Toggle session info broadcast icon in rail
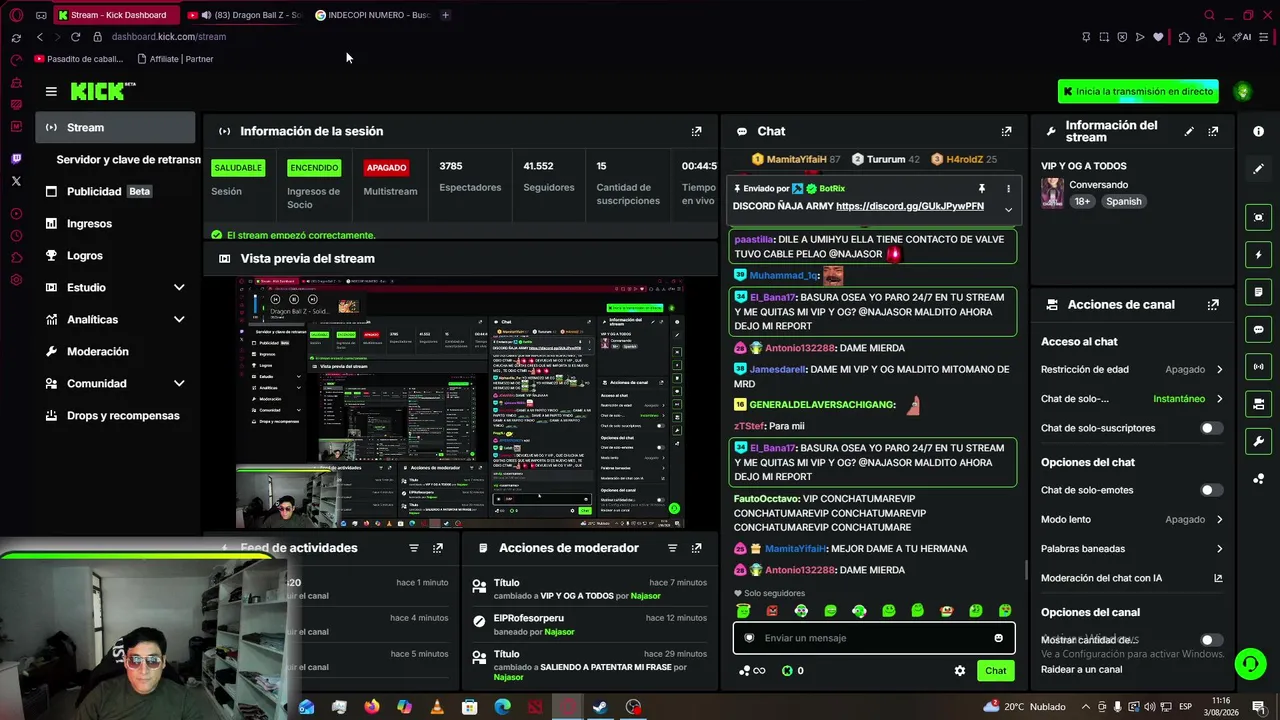 point(1258,367)
